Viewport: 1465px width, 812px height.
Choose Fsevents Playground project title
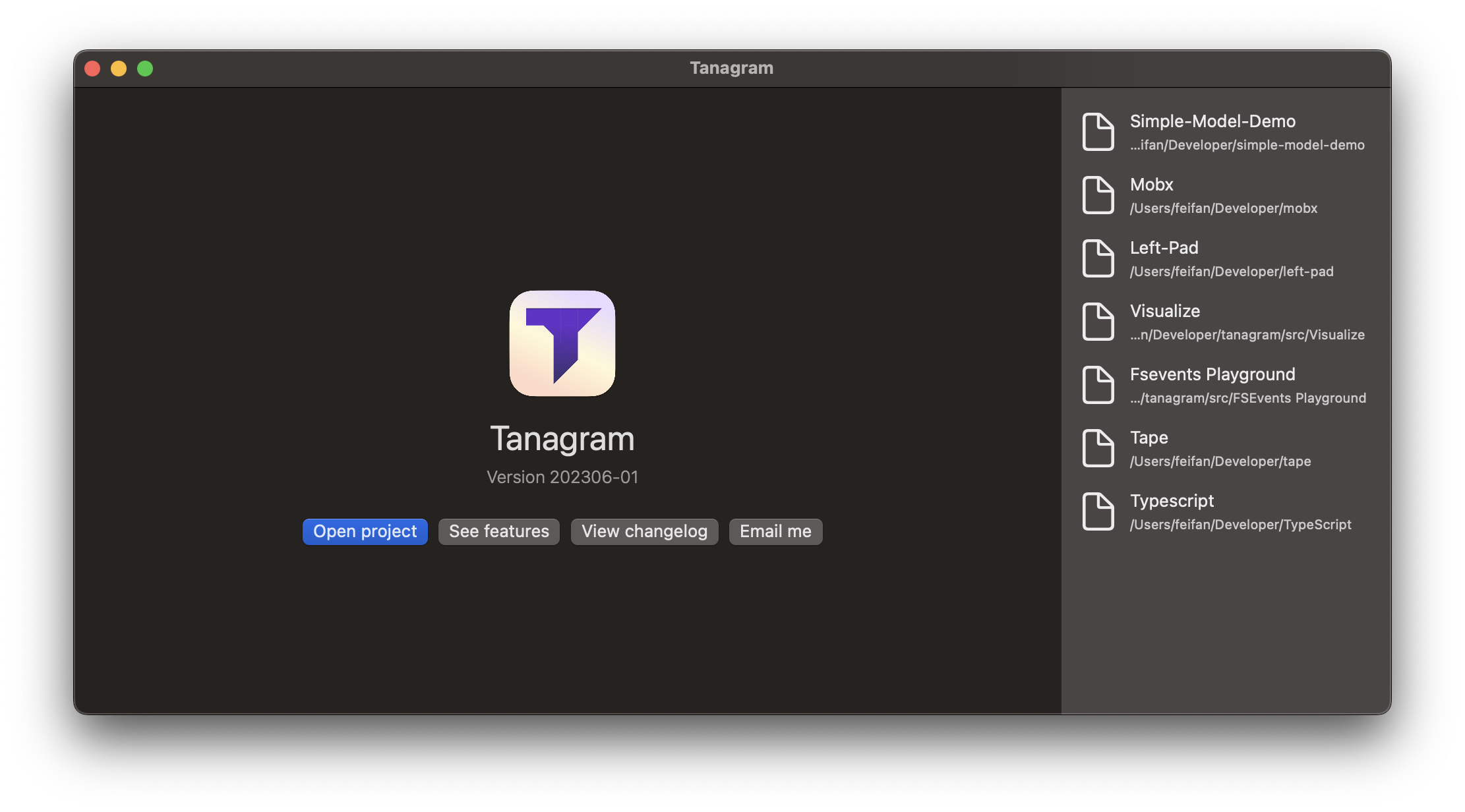point(1212,374)
